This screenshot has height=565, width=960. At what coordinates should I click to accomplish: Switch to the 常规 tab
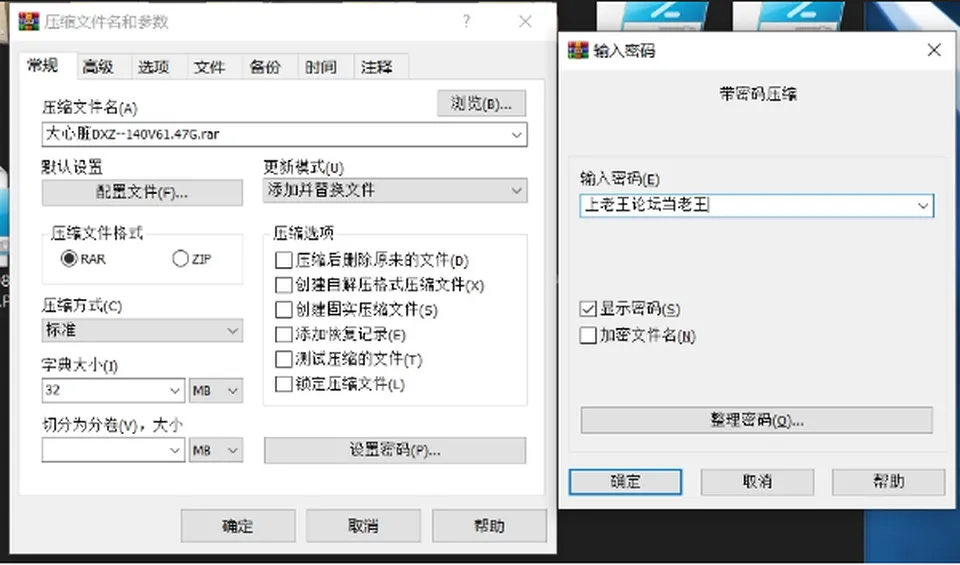[x=43, y=65]
